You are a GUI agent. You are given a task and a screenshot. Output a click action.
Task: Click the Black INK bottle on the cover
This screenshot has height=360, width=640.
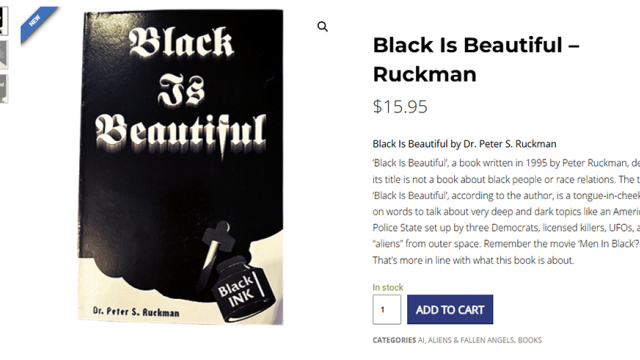[243, 289]
